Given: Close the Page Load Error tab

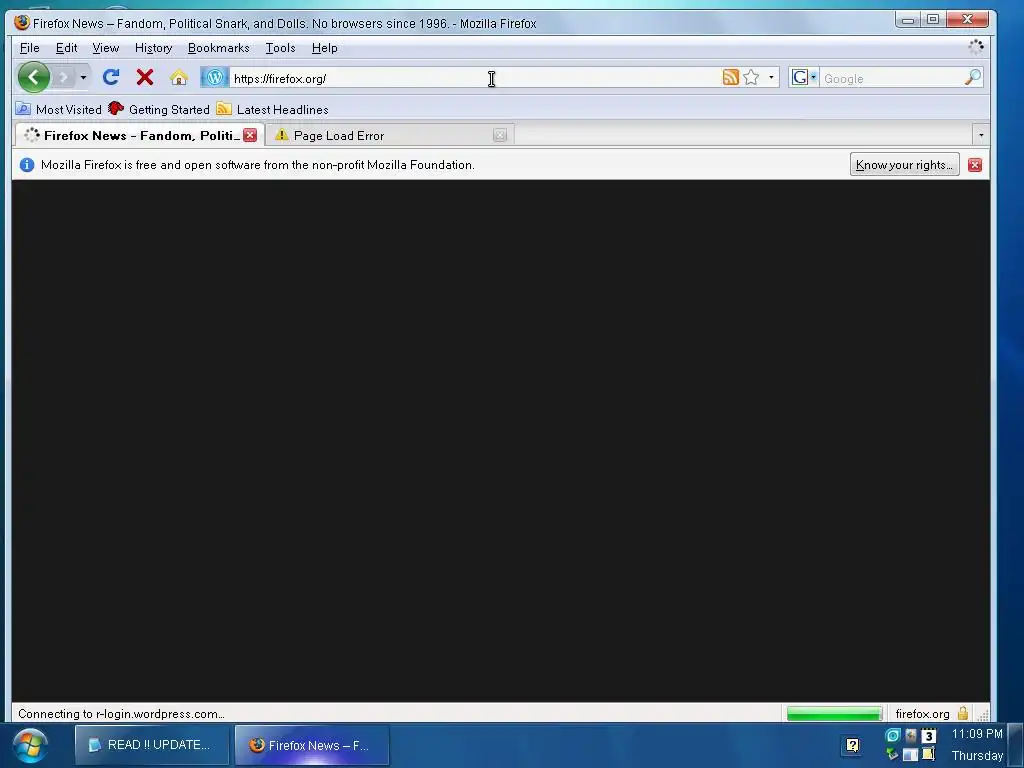Looking at the screenshot, I should [500, 135].
